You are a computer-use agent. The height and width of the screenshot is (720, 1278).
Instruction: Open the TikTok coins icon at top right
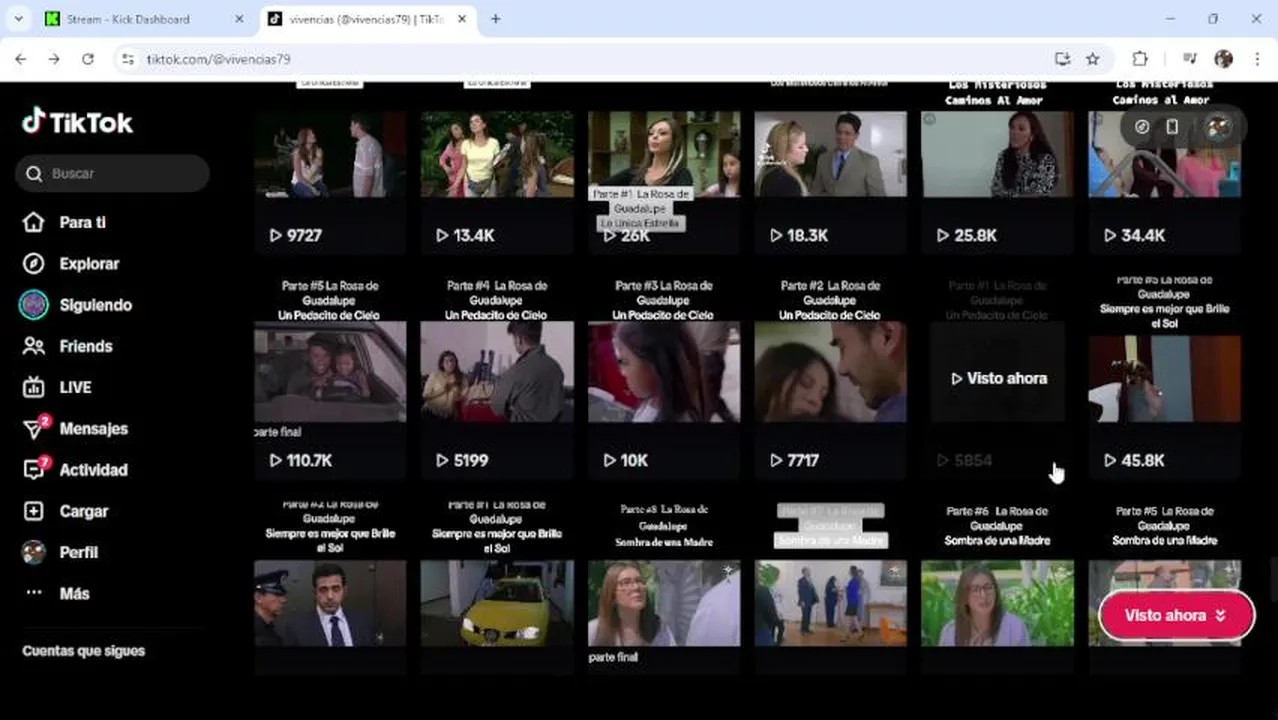[1142, 127]
